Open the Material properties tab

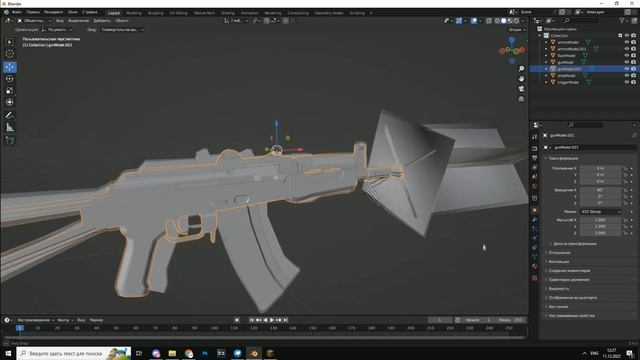click(x=535, y=266)
